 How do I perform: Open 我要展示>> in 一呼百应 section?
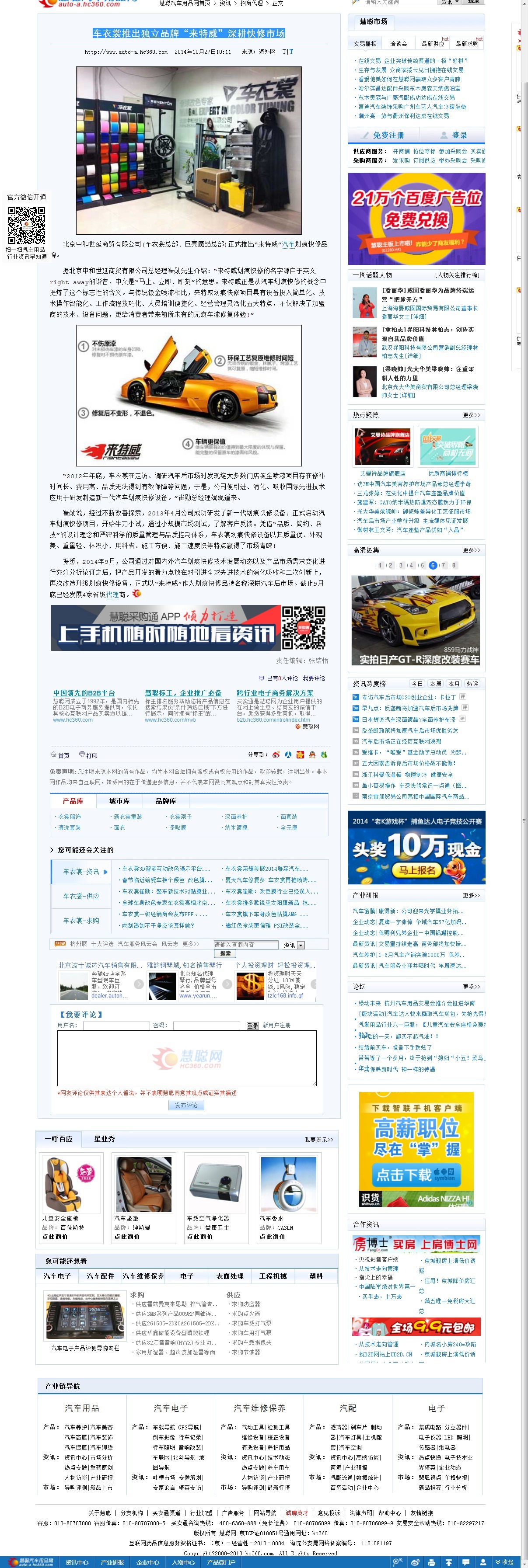pos(318,1140)
